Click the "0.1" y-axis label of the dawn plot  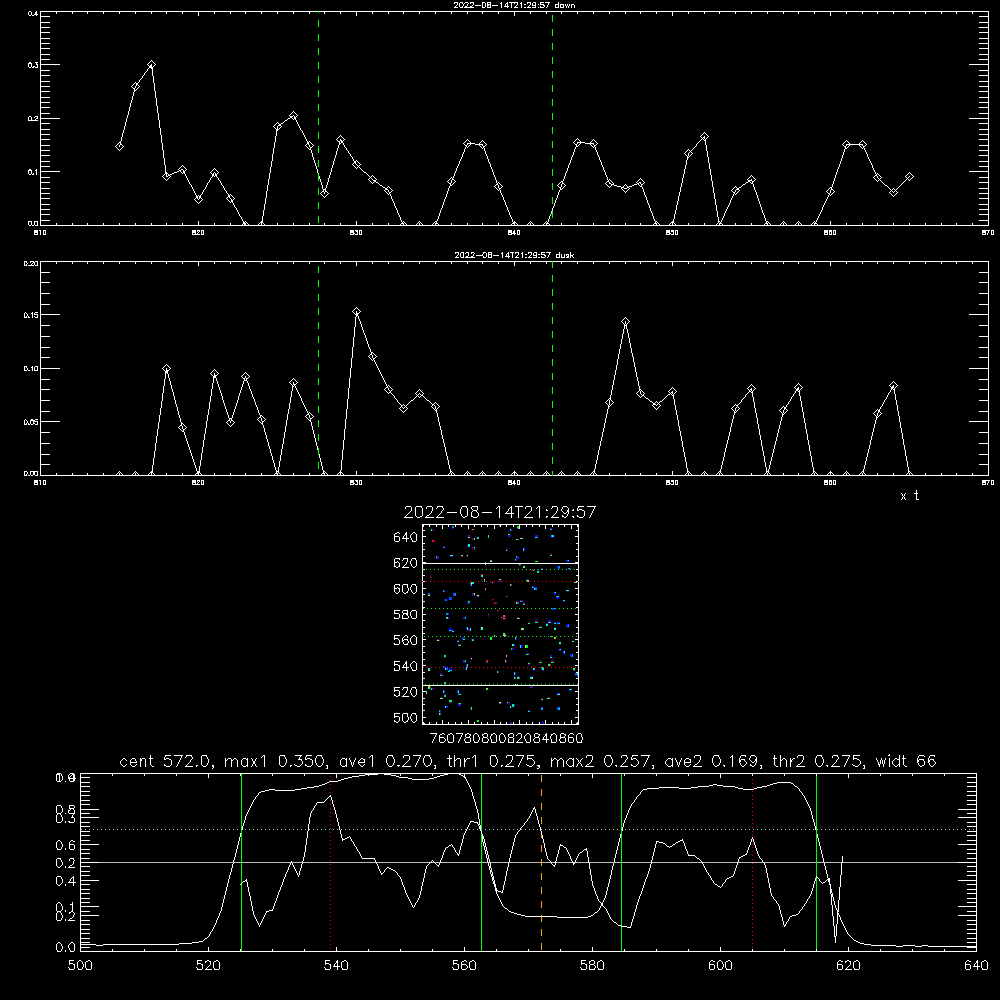pos(33,172)
